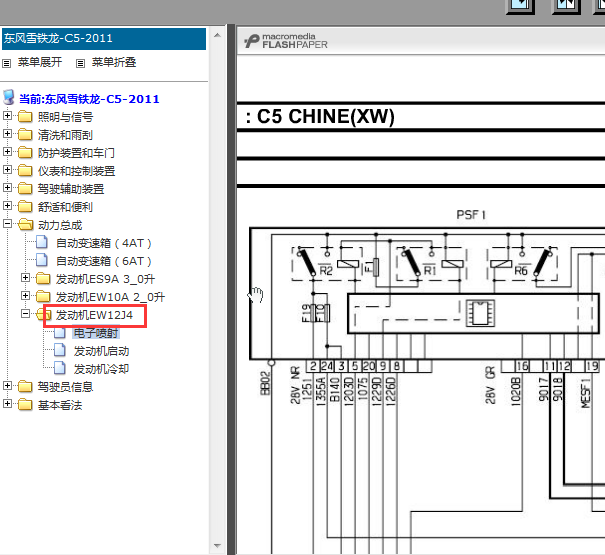Click the computer icon beside 当前:东风雪铁龙-C5-2011

click(x=9, y=97)
